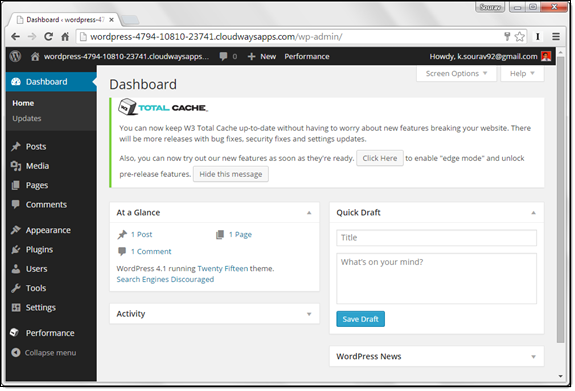Click the Dashboard gauge icon in sidebar

16,81
